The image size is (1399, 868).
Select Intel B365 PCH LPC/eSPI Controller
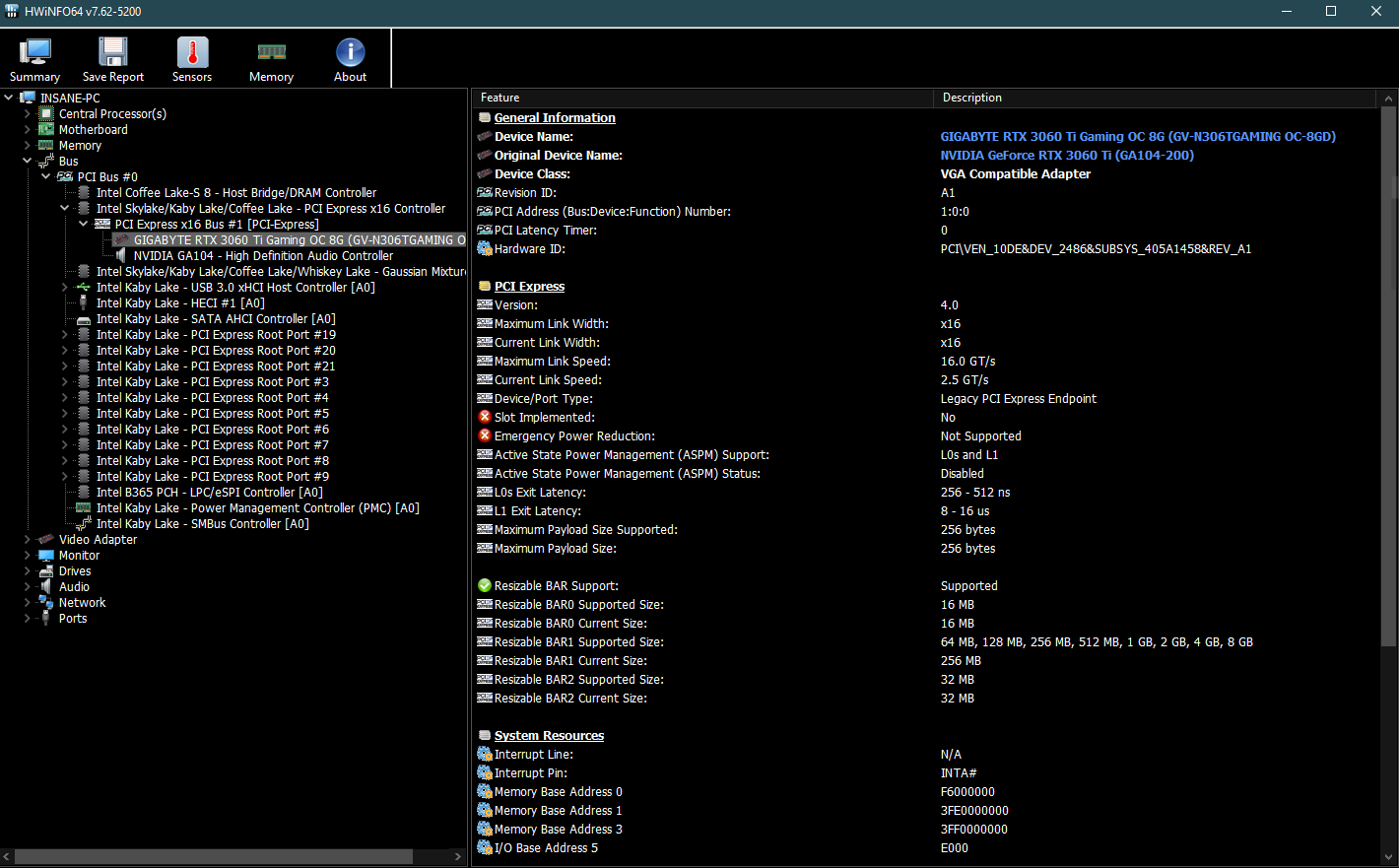210,492
